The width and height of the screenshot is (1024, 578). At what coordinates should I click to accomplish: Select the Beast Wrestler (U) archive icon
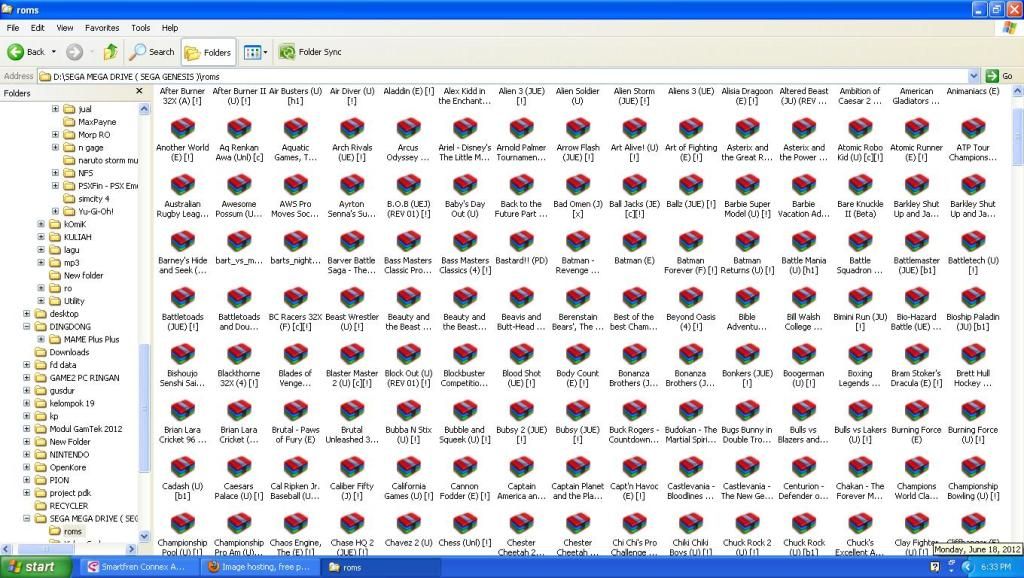pyautogui.click(x=352, y=297)
